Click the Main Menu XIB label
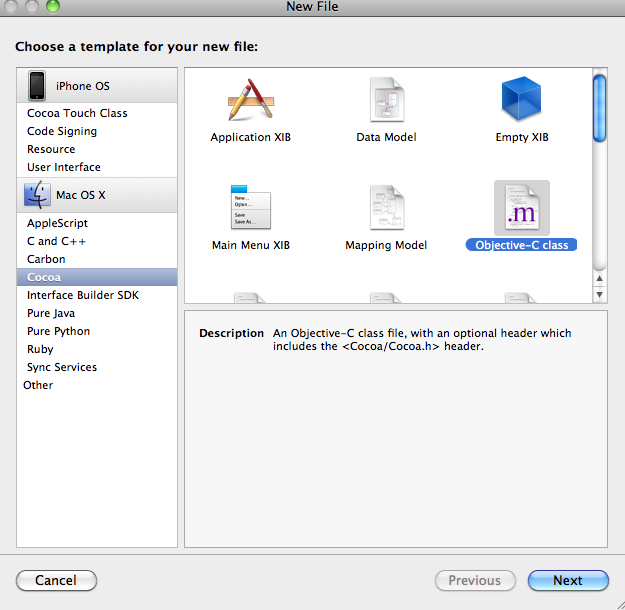625x610 pixels. [251, 245]
